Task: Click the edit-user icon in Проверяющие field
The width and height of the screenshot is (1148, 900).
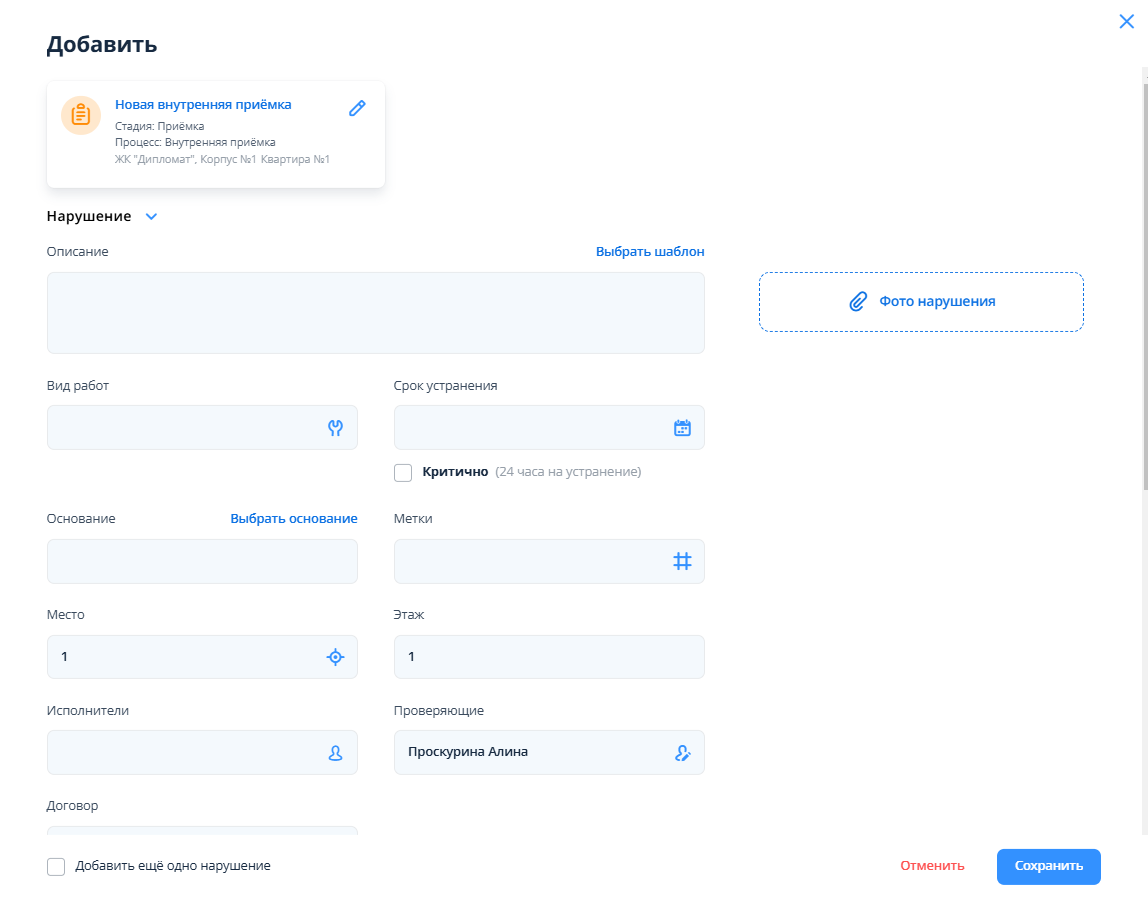Action: pyautogui.click(x=682, y=753)
